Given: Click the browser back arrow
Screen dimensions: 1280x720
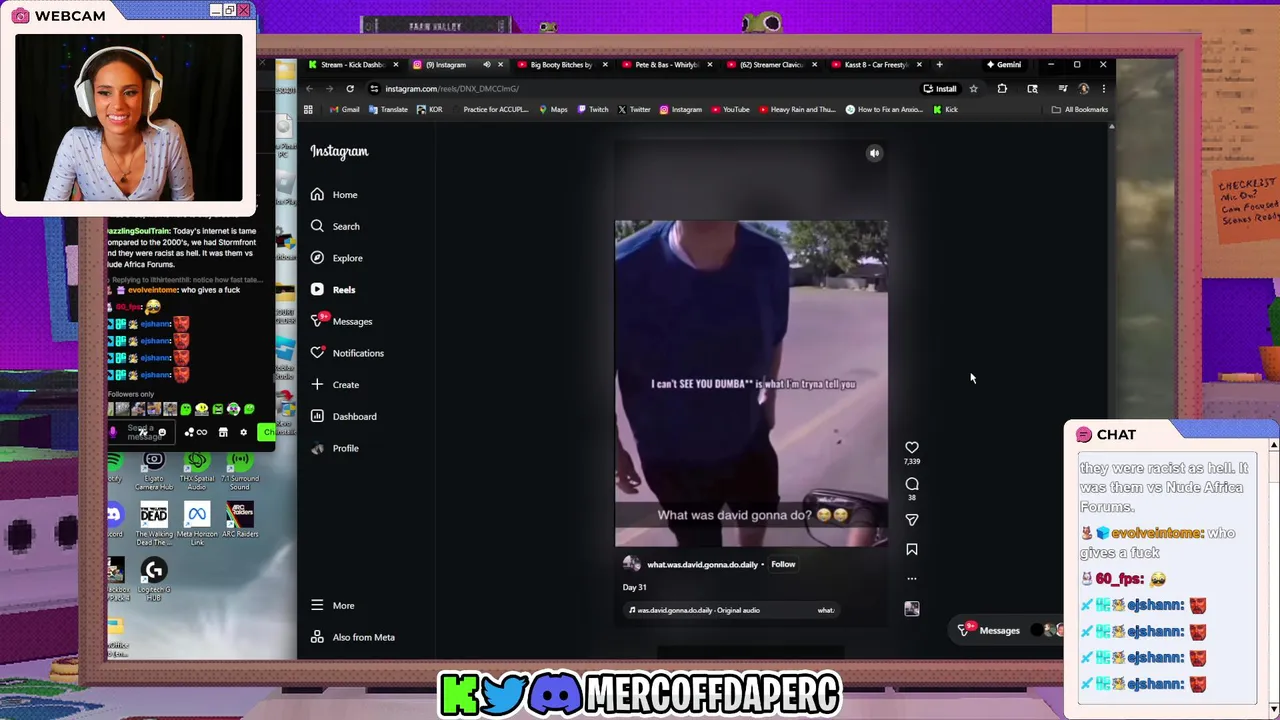Looking at the screenshot, I should coord(309,89).
